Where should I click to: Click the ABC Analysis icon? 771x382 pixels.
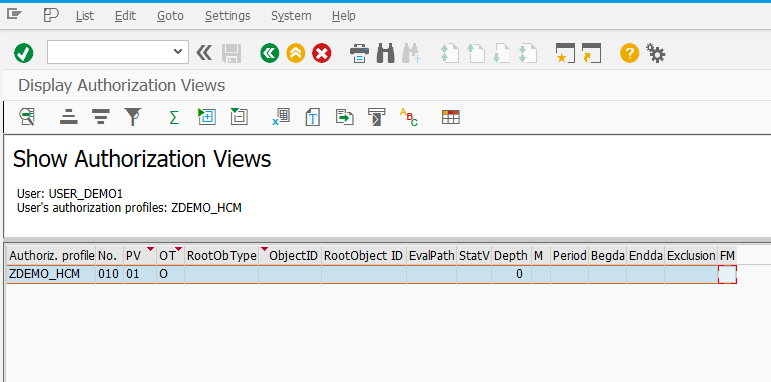coord(409,117)
